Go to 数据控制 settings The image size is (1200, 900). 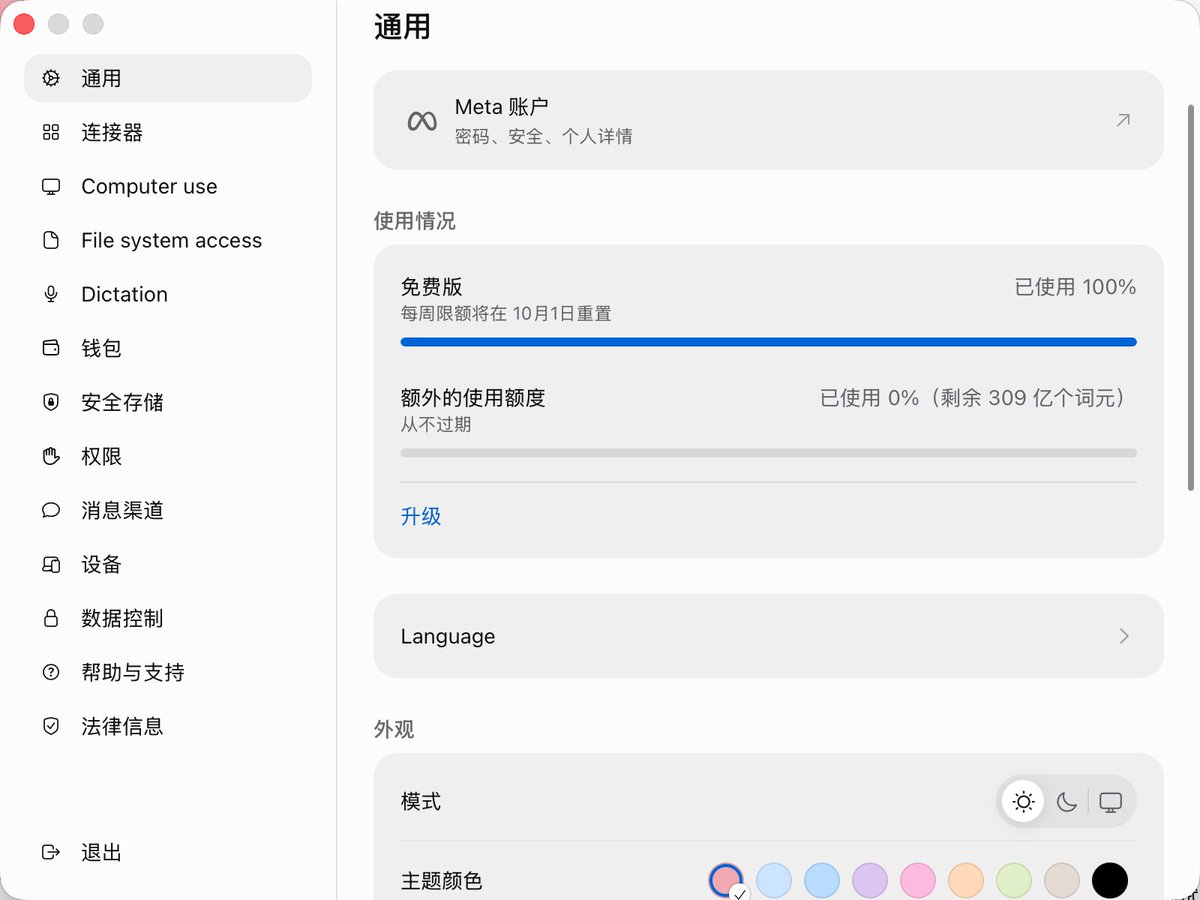pos(168,618)
